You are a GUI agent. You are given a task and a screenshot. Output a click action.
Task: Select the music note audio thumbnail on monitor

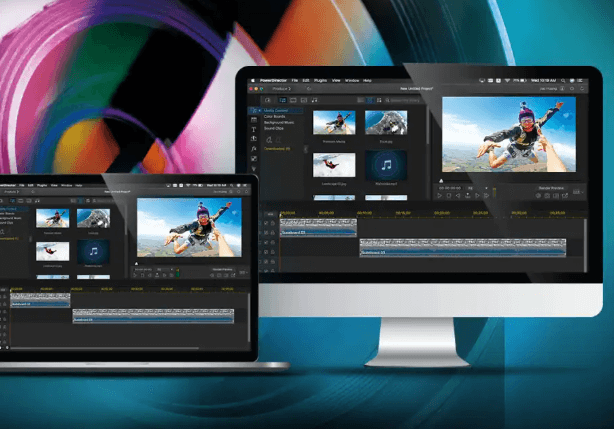pos(386,165)
